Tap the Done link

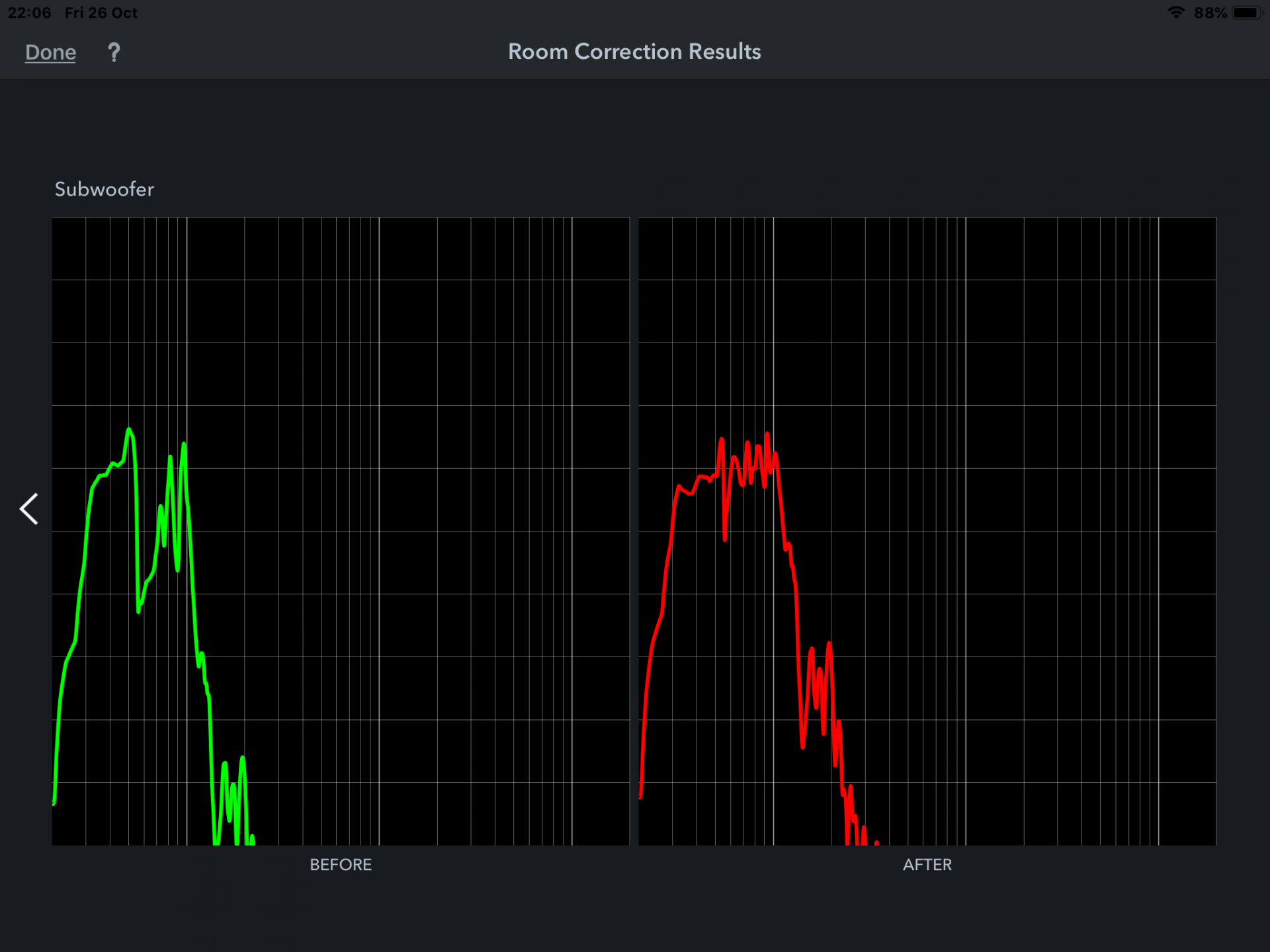50,52
